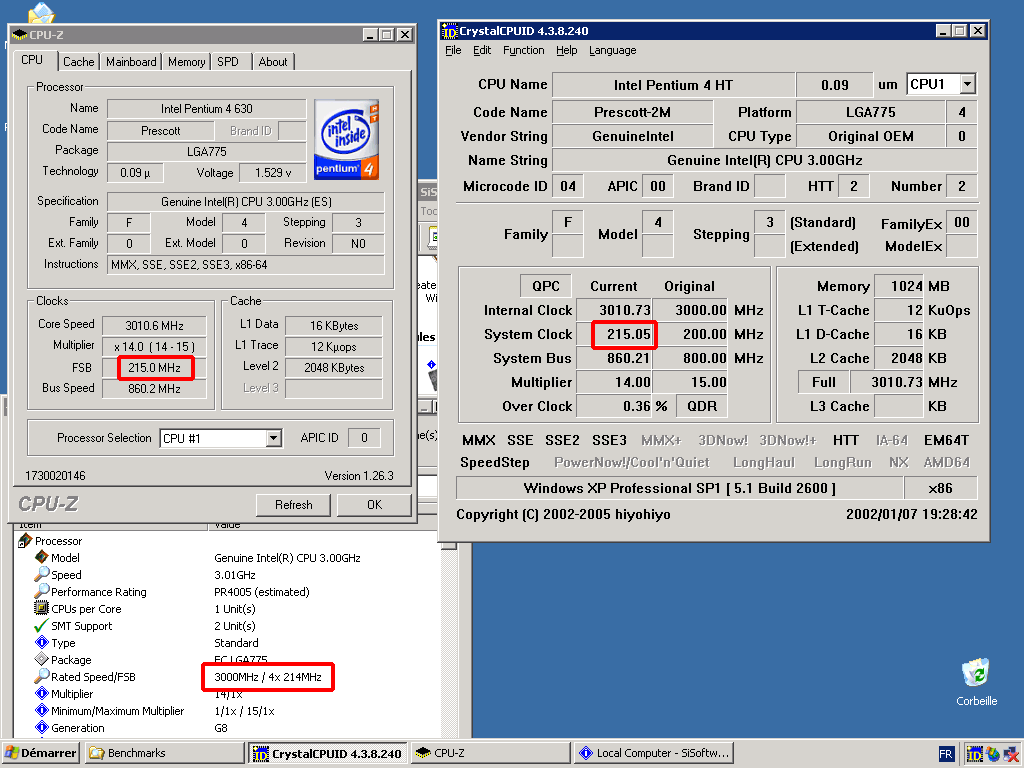1024x768 pixels.
Task: Click the Package row grey diamond icon
Action: (x=42, y=660)
